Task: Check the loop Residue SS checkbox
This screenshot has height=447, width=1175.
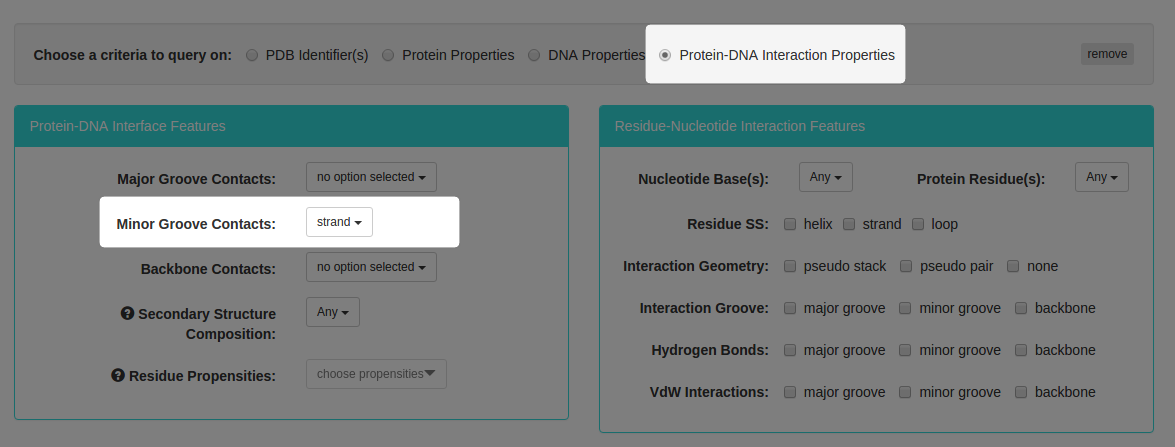Action: coord(918,224)
